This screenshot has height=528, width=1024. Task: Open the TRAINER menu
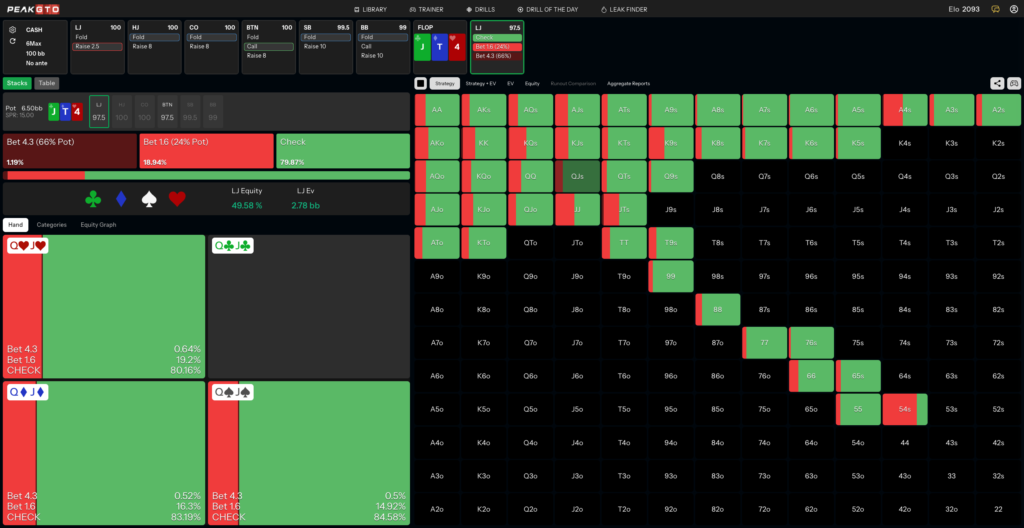click(426, 9)
